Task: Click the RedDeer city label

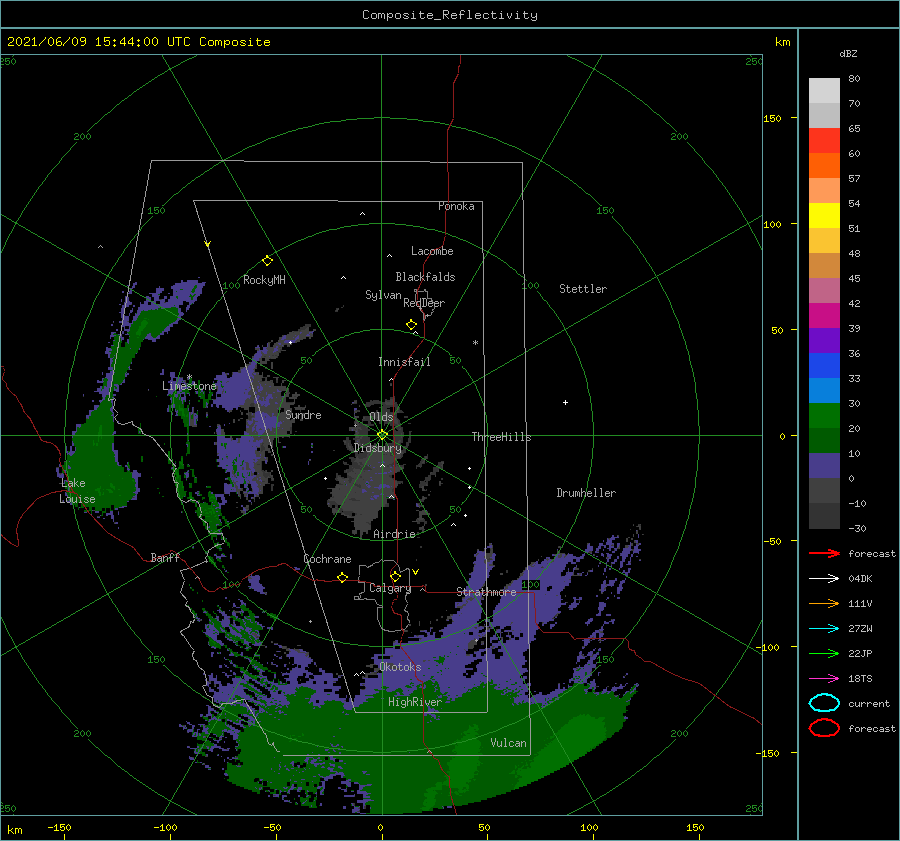Action: [x=424, y=303]
